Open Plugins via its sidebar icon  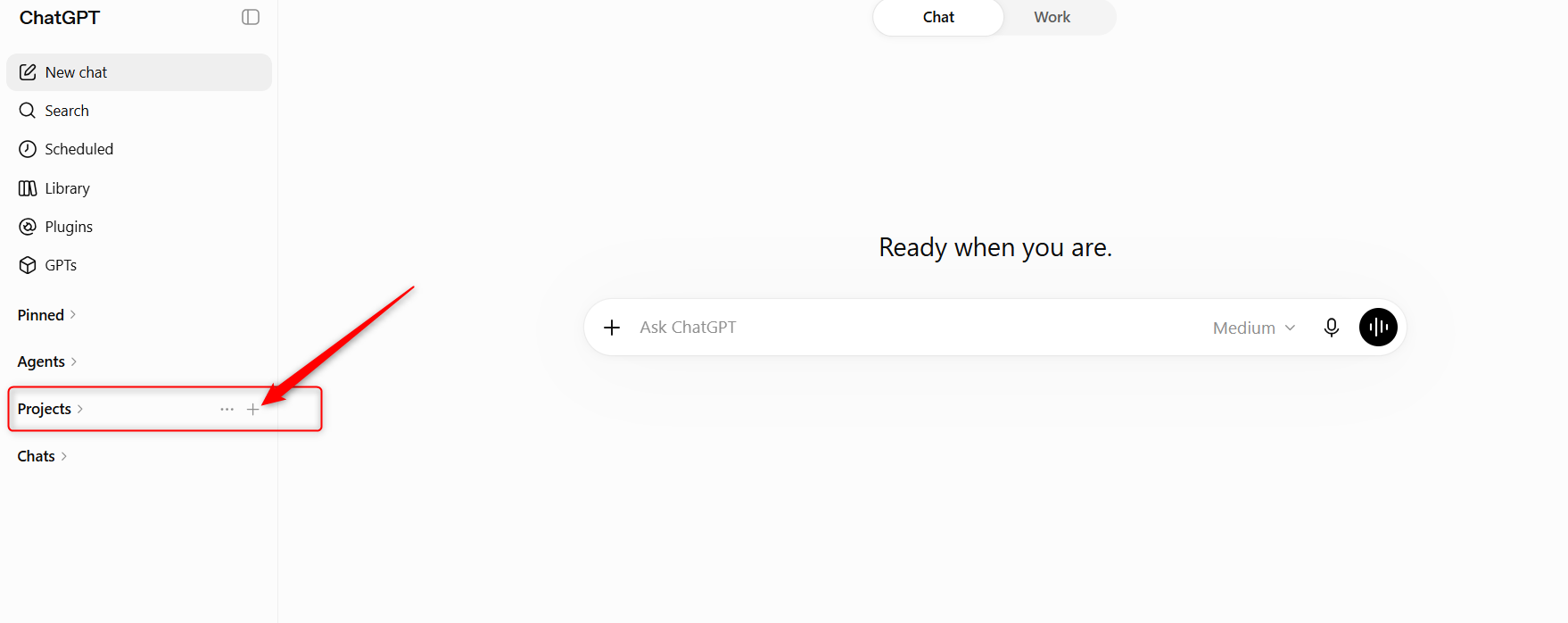tap(28, 227)
